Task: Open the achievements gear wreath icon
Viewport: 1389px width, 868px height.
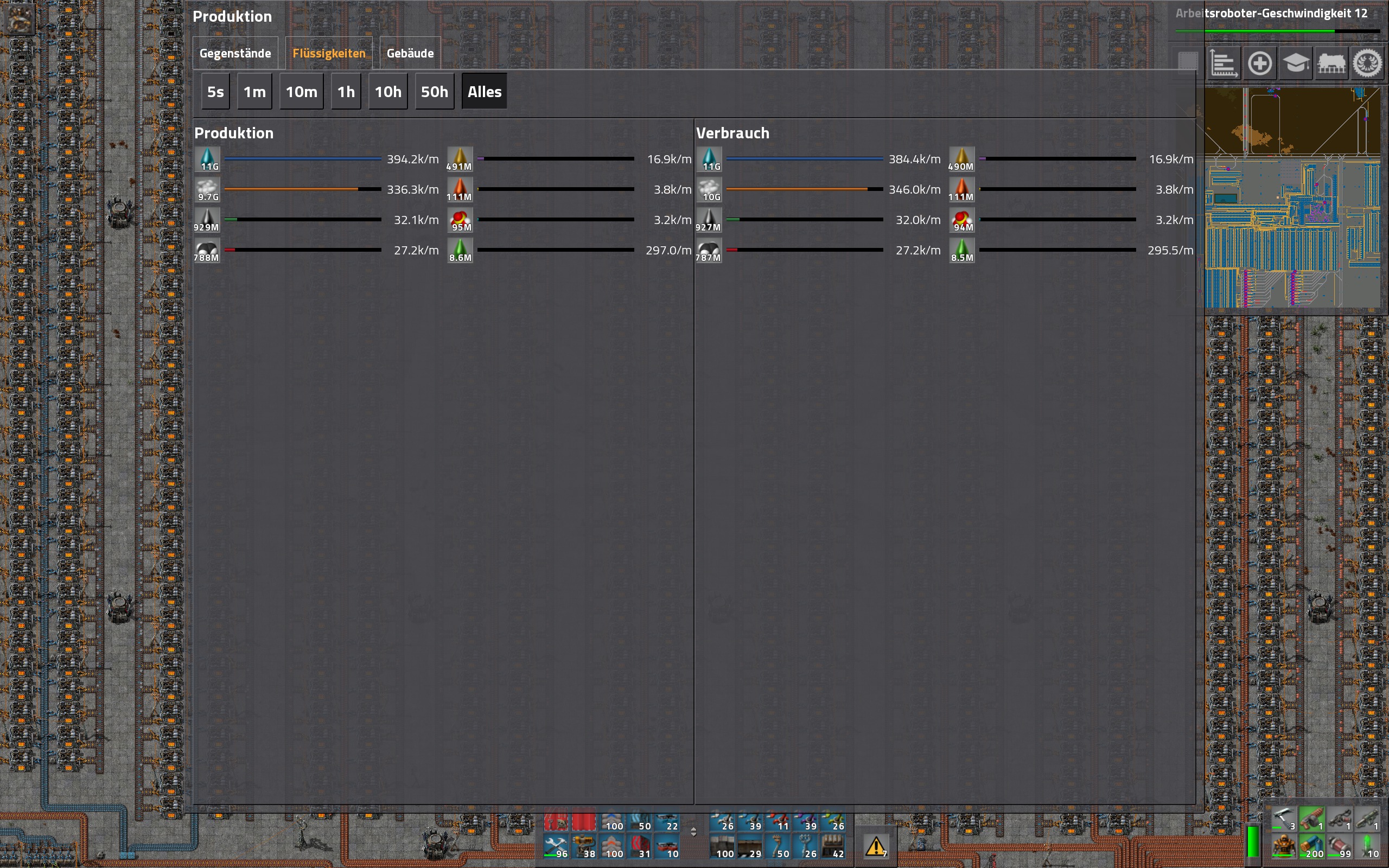Action: coord(1368,63)
